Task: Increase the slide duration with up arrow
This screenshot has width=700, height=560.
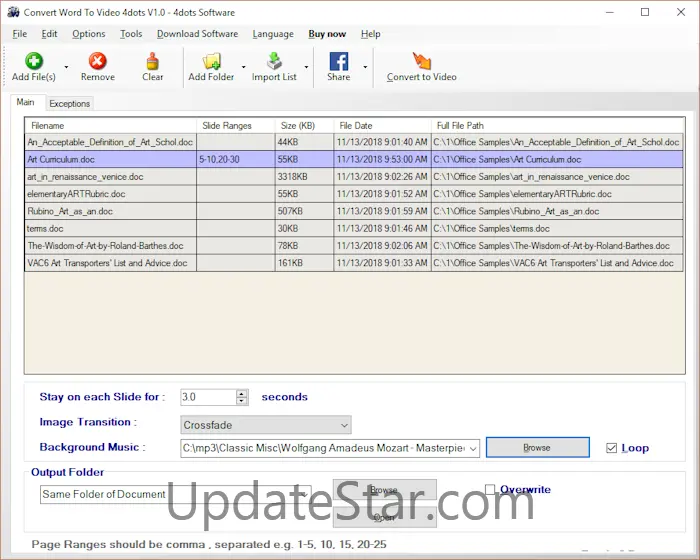Action: point(242,393)
